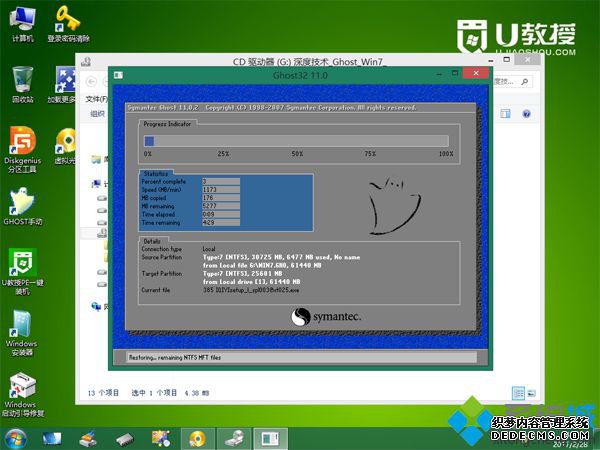600x450 pixels.
Task: Click the memory chip icon on the taskbar
Action: 125,439
